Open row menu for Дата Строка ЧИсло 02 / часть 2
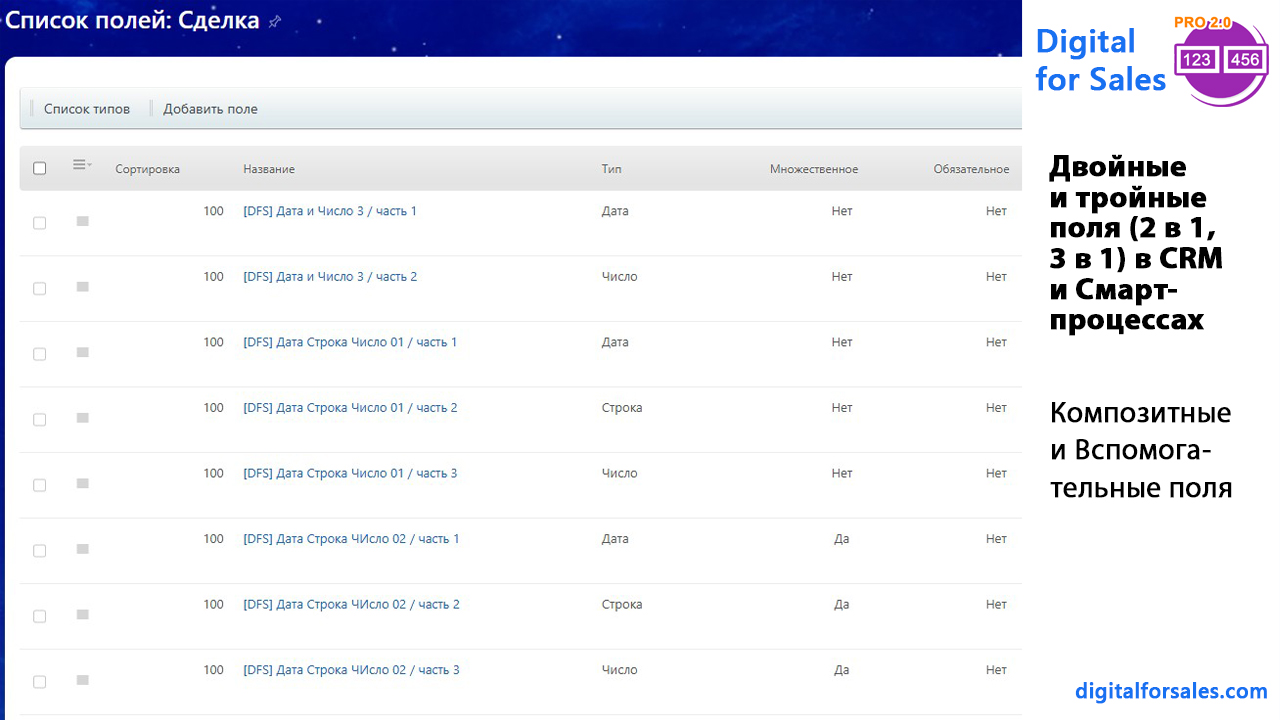Screen dimensions: 1280x720 [x=83, y=614]
